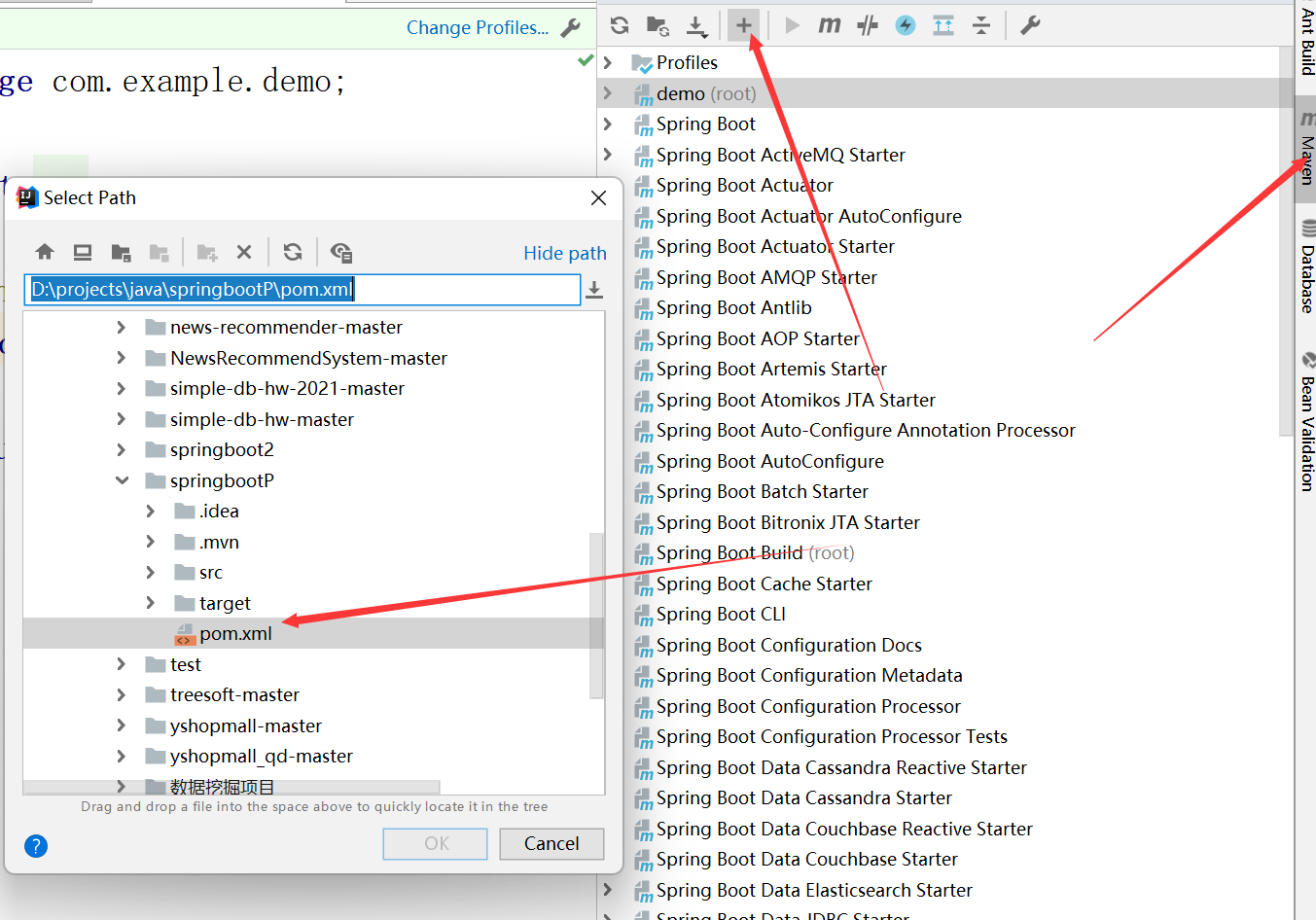The image size is (1316, 920).
Task: Expand the .idea folder
Action: (150, 512)
